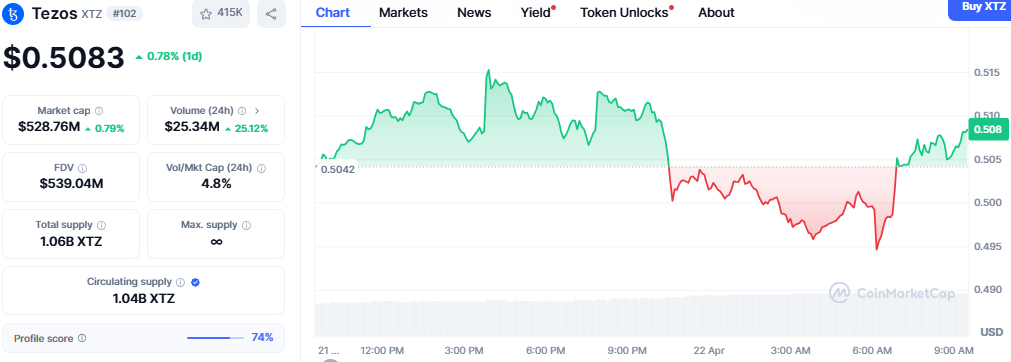The image size is (1011, 362).
Task: Click the Profile score info icon
Action: [82, 338]
